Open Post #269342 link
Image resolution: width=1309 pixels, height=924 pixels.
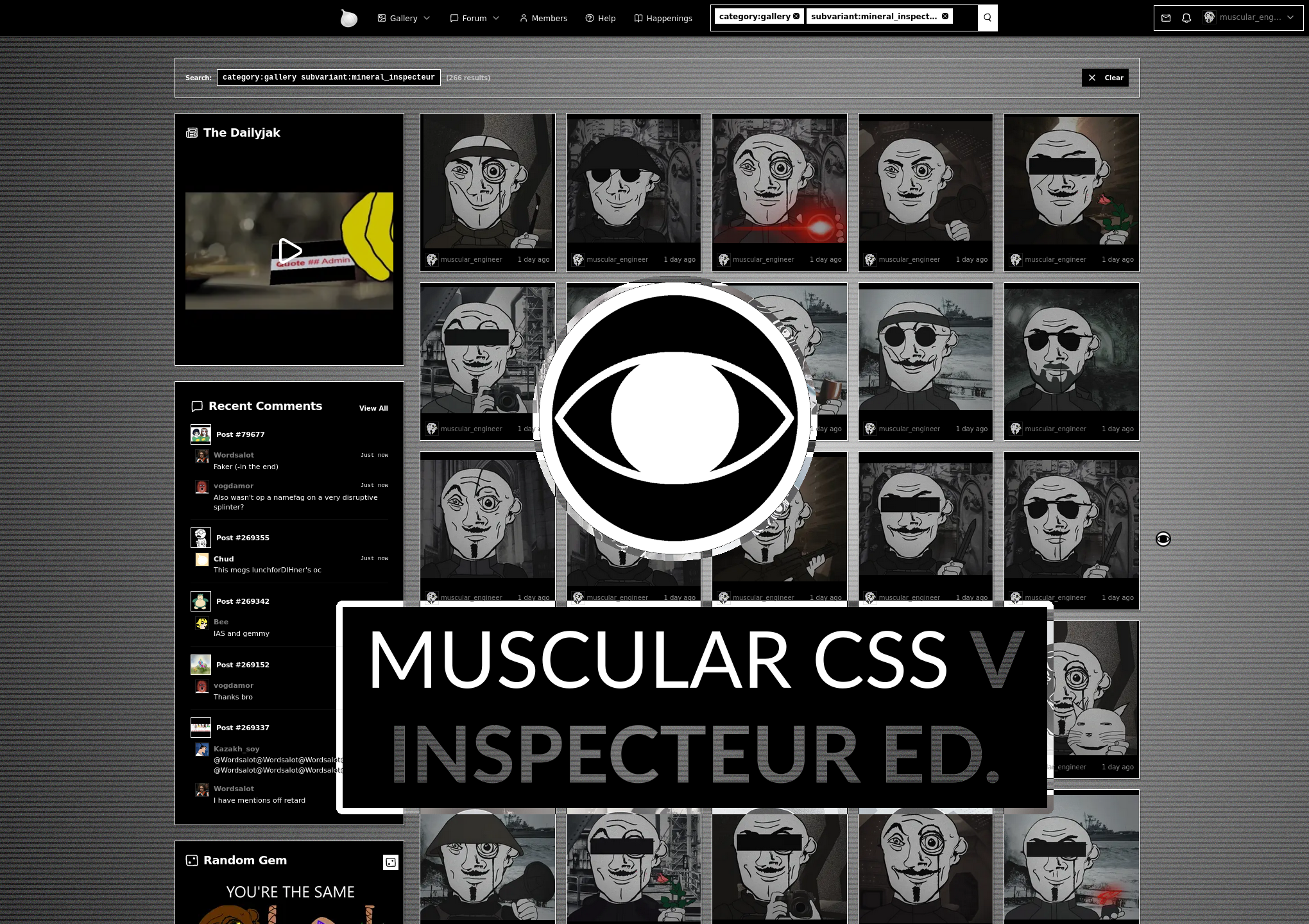click(x=243, y=601)
